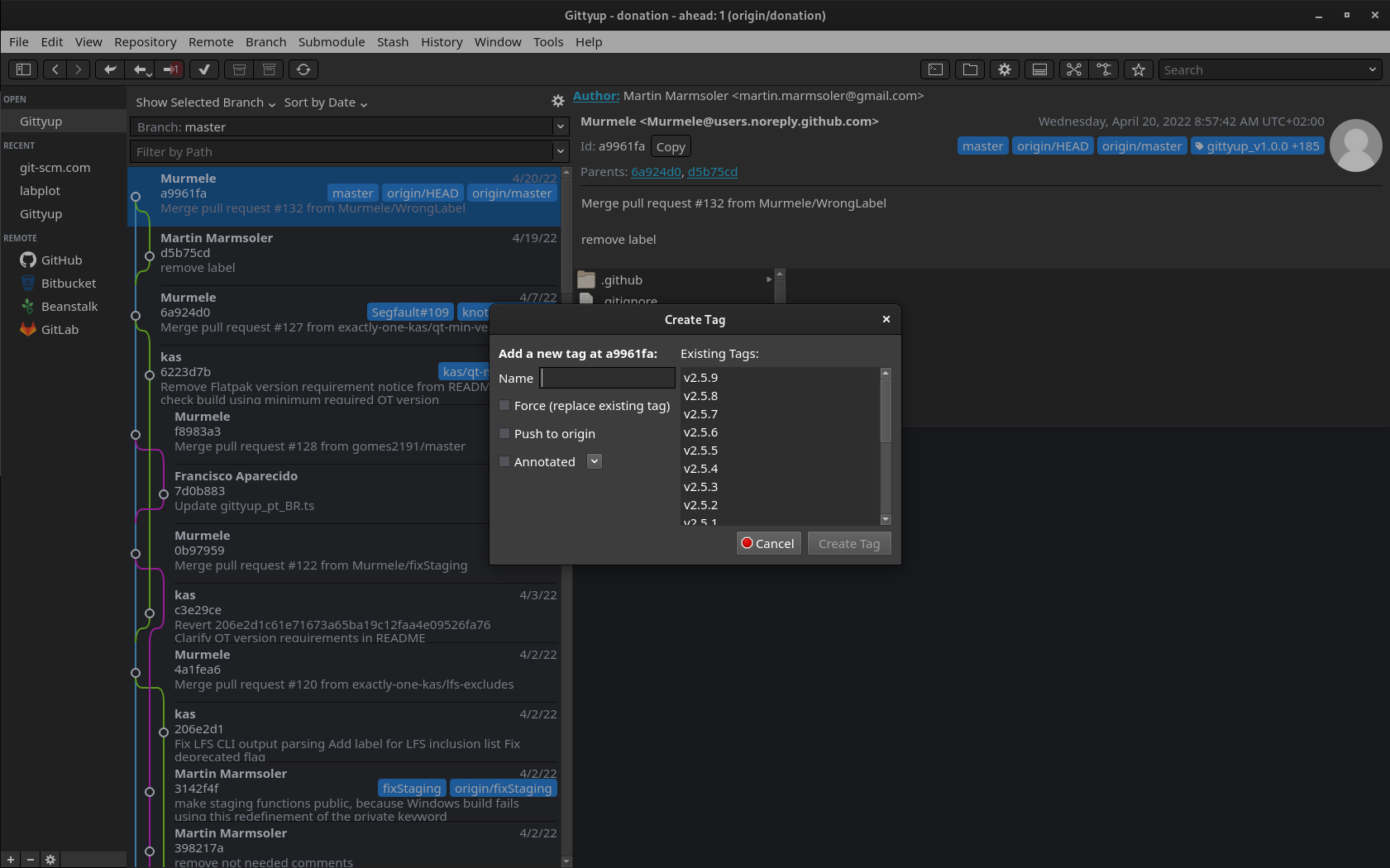Go back with the left chevron
Viewport: 1390px width, 868px height.
tap(55, 69)
